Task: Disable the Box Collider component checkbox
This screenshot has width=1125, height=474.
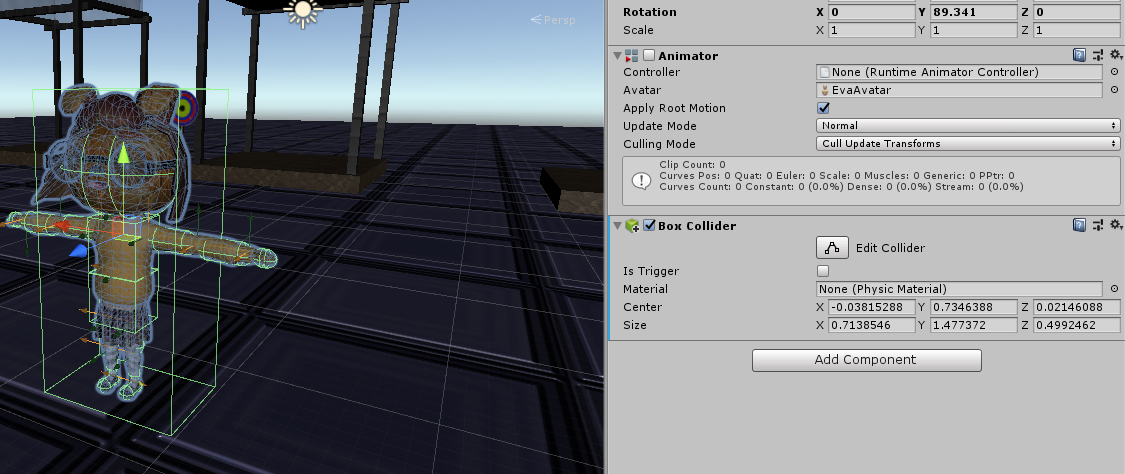Action: click(649, 226)
